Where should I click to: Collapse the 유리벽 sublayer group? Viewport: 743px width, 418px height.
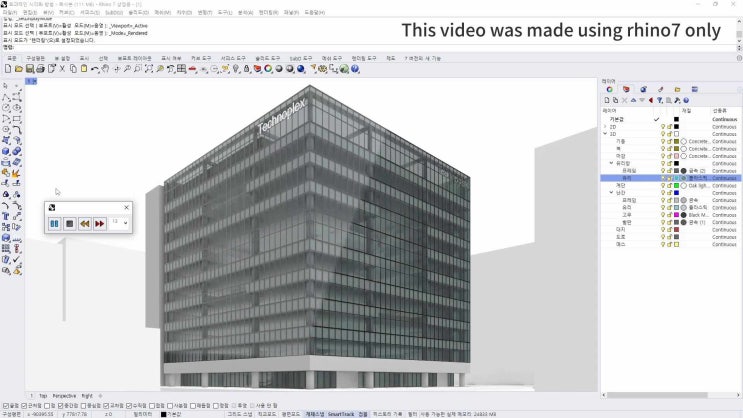click(611, 163)
